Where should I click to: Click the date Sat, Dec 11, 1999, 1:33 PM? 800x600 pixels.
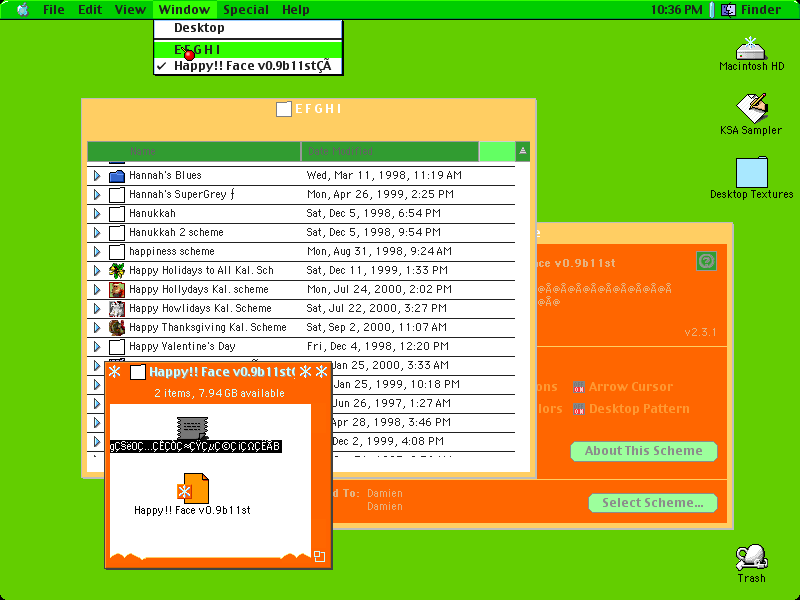click(377, 270)
